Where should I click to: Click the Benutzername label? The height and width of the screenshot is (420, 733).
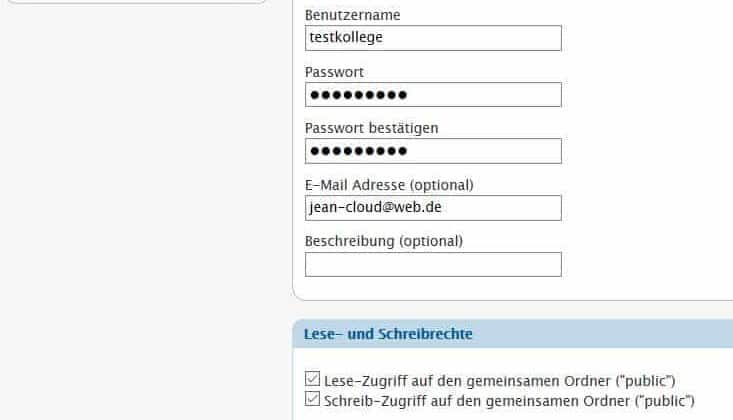352,15
